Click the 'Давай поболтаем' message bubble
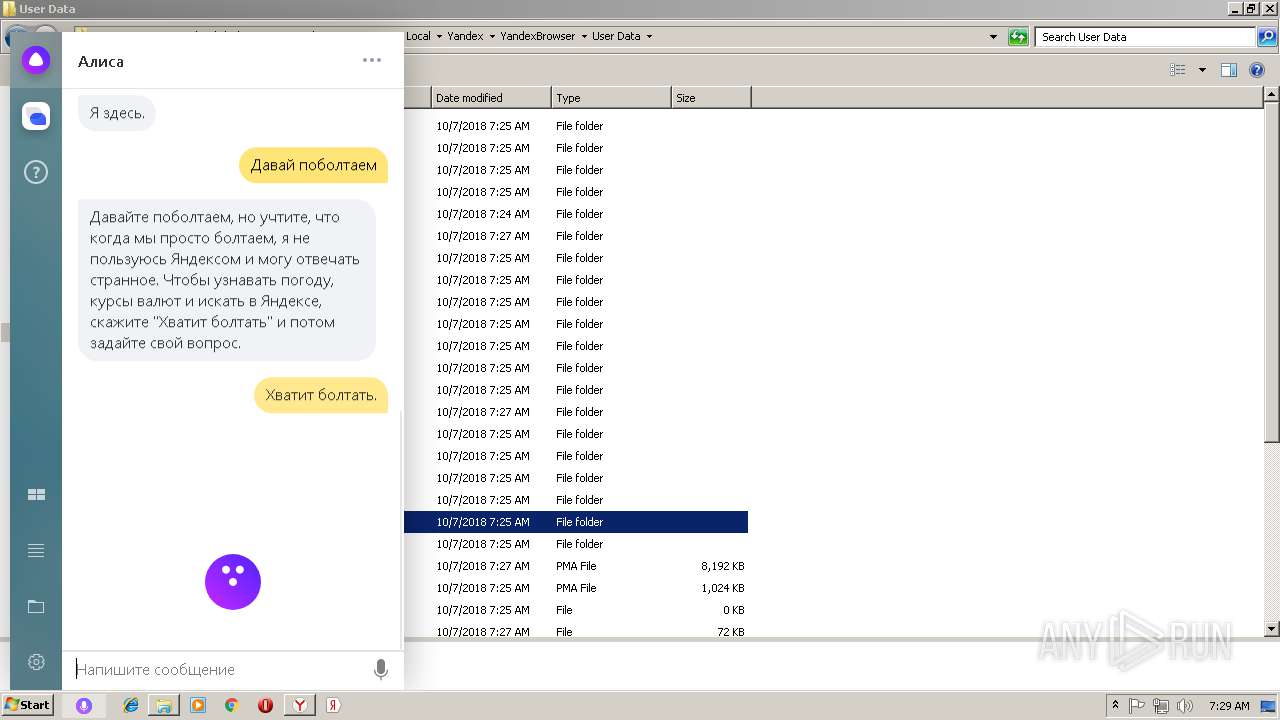Image resolution: width=1280 pixels, height=720 pixels. pyautogui.click(x=313, y=165)
